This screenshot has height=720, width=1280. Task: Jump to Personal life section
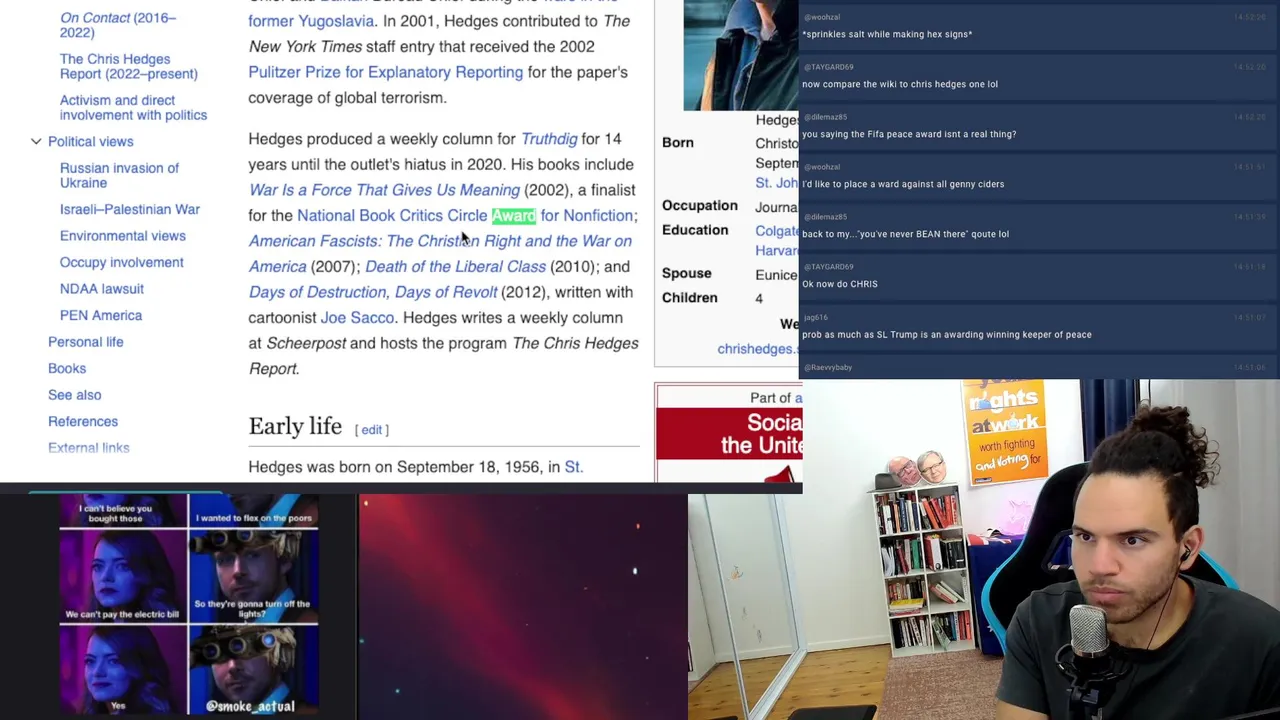86,342
